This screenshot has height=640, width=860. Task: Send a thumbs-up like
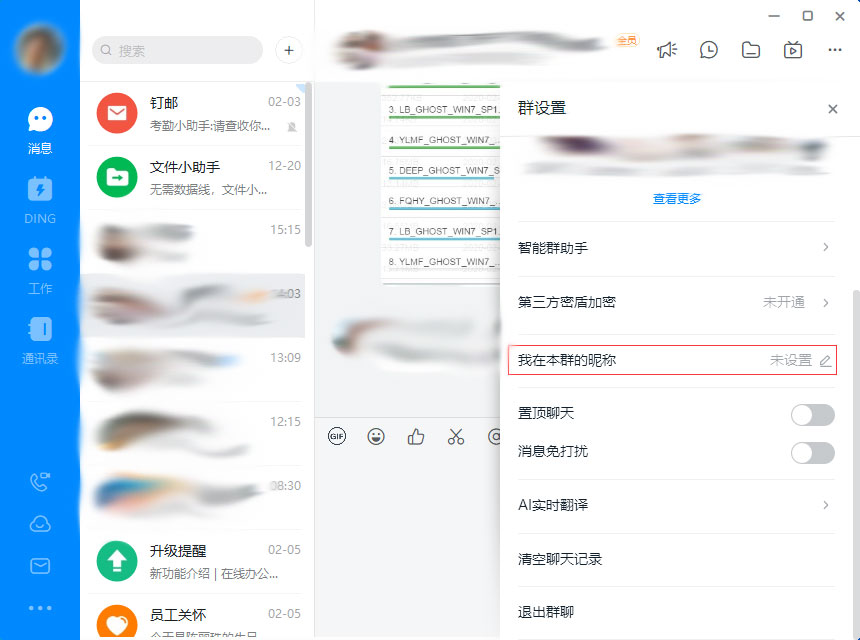point(415,436)
